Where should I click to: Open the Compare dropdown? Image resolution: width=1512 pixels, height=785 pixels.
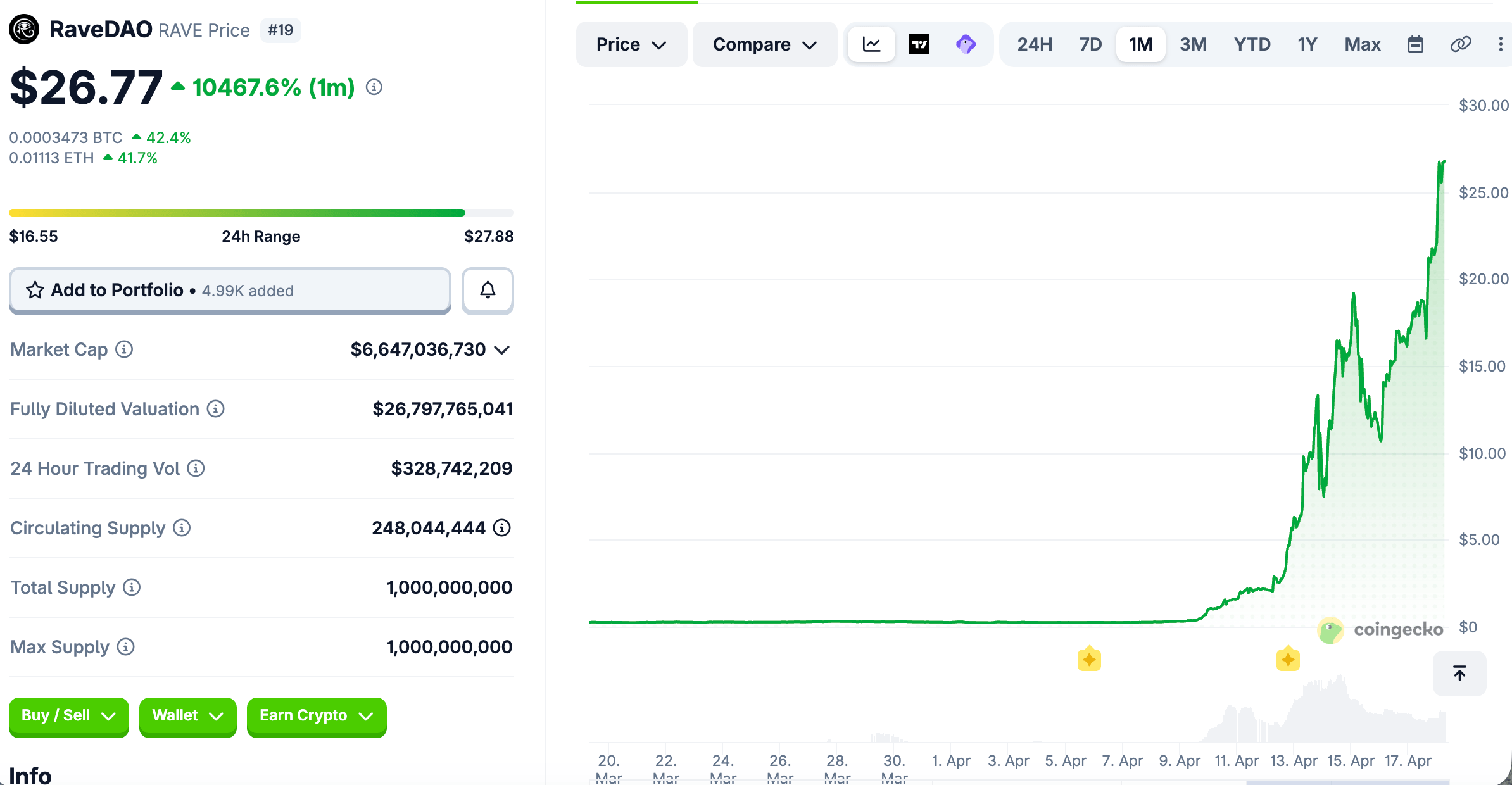(x=764, y=44)
